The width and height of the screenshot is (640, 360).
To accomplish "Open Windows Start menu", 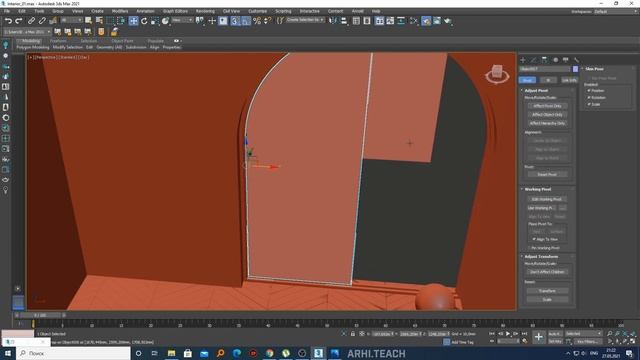I will [7, 353].
